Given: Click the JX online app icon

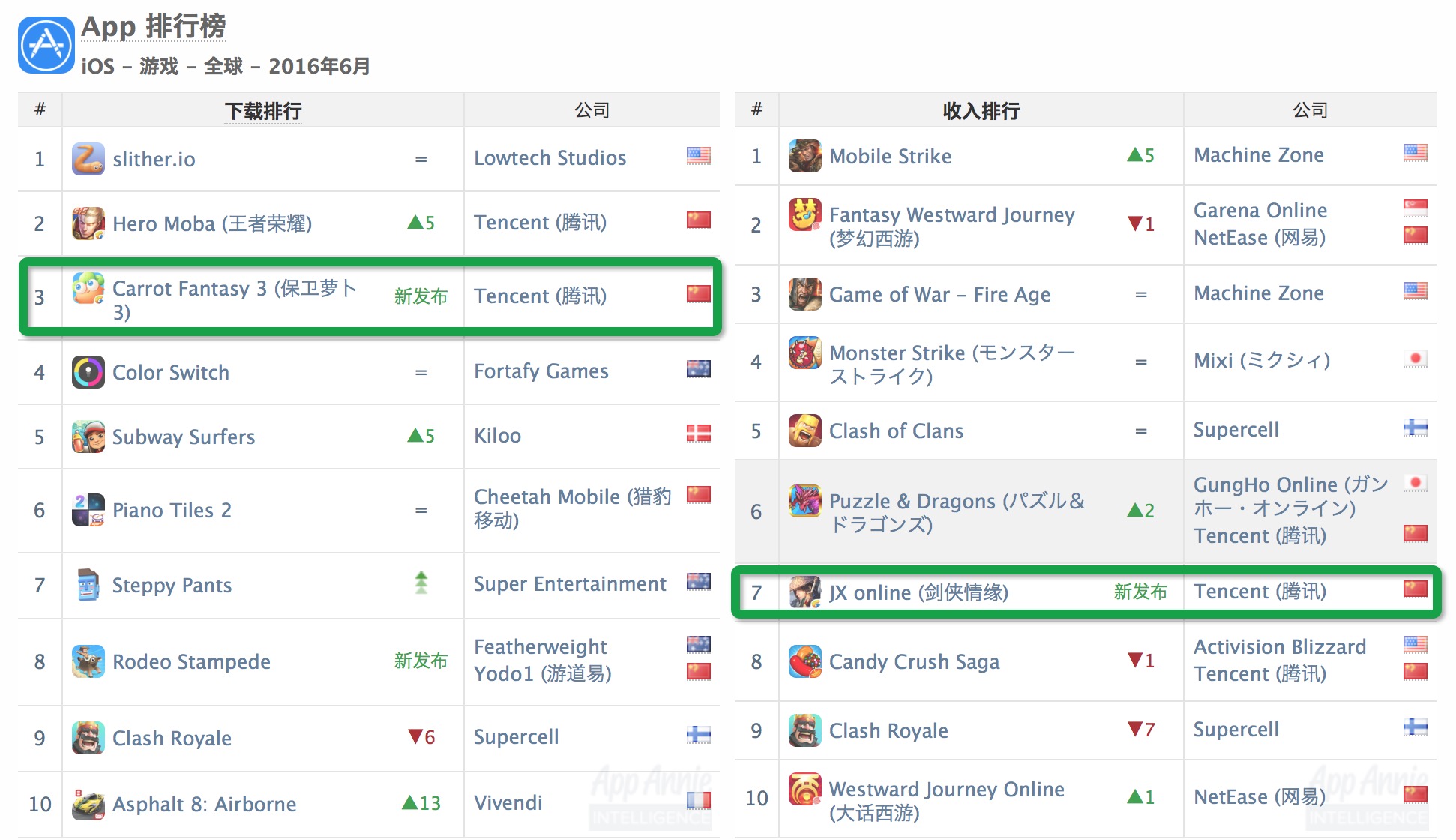Looking at the screenshot, I should pyautogui.click(x=805, y=592).
